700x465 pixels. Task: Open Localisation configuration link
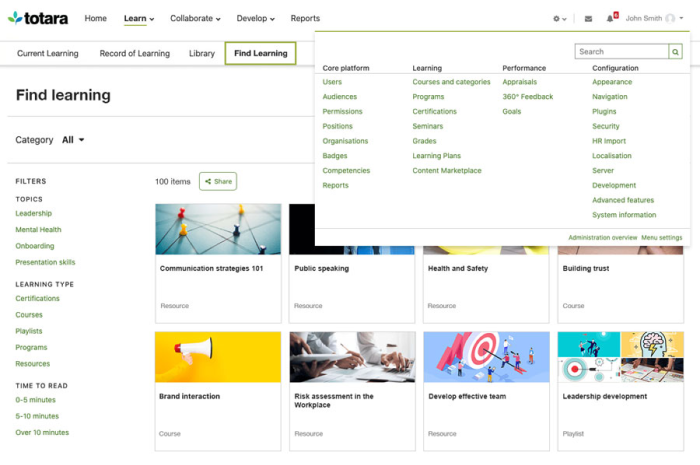612,155
